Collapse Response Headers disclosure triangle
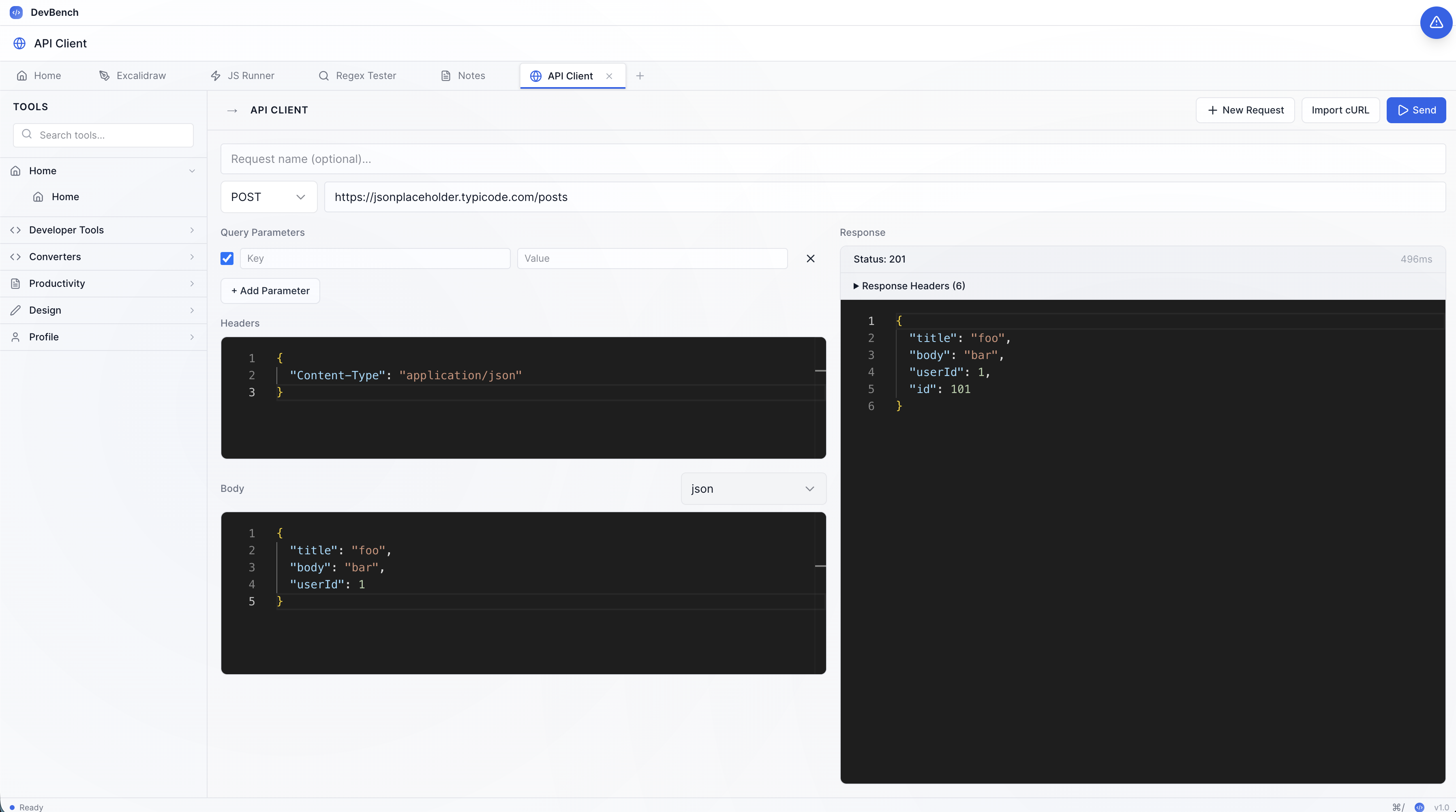Image resolution: width=1456 pixels, height=812 pixels. pyautogui.click(x=857, y=286)
